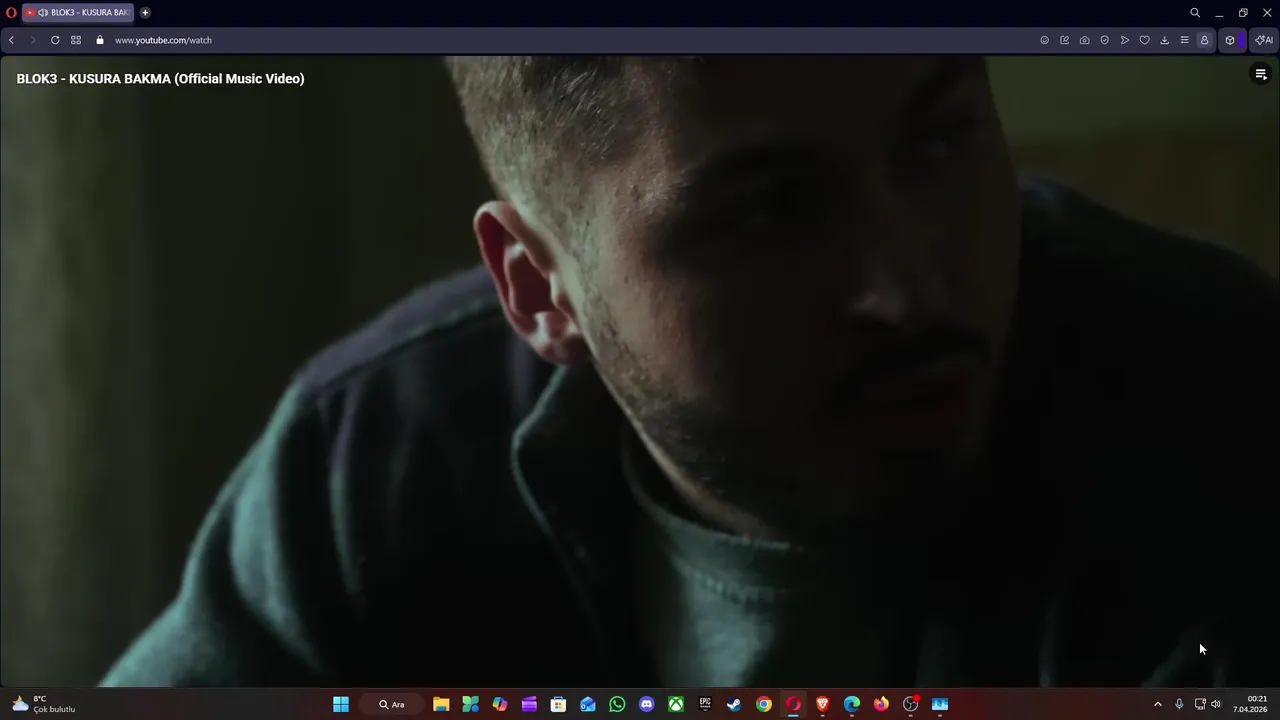Viewport: 1280px width, 720px height.
Task: Select the BLOK3 - KUSURA BAKMA tab
Action: 78,13
